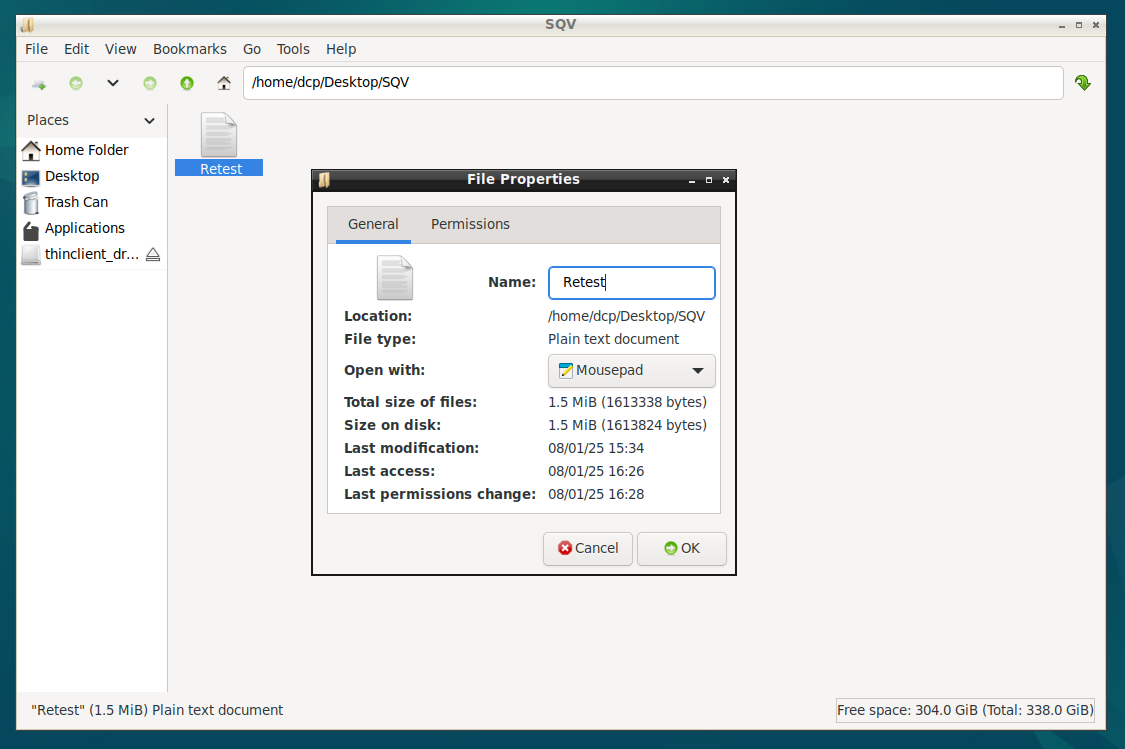Navigate to parent folder with up arrow
Screen dimensions: 1125x749
click(187, 84)
